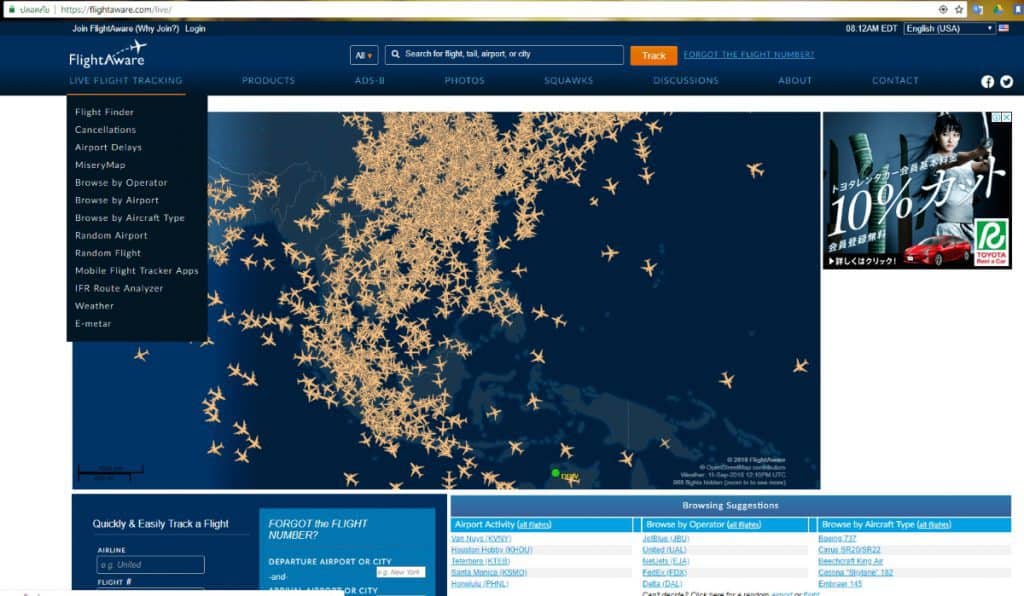Click Forgot the Flight Number link
The image size is (1024, 596).
(749, 55)
